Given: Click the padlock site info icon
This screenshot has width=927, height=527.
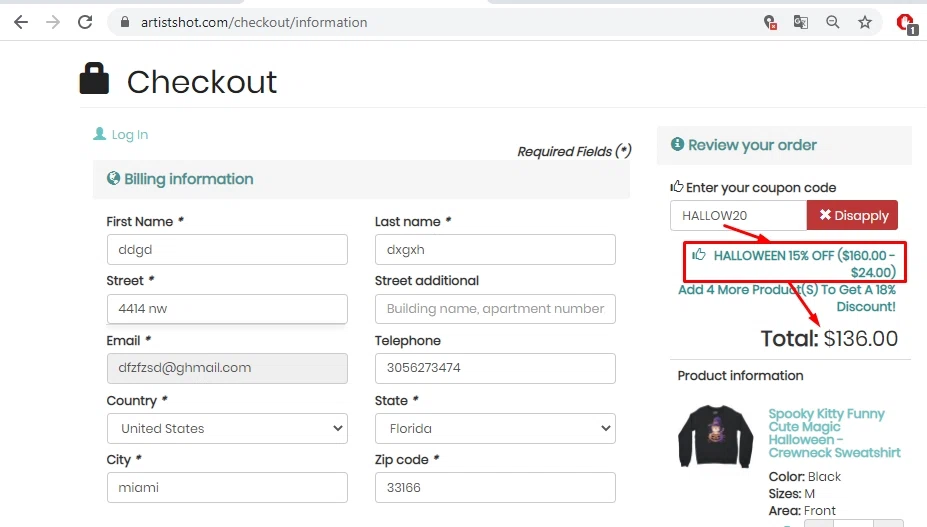Looking at the screenshot, I should (x=124, y=22).
